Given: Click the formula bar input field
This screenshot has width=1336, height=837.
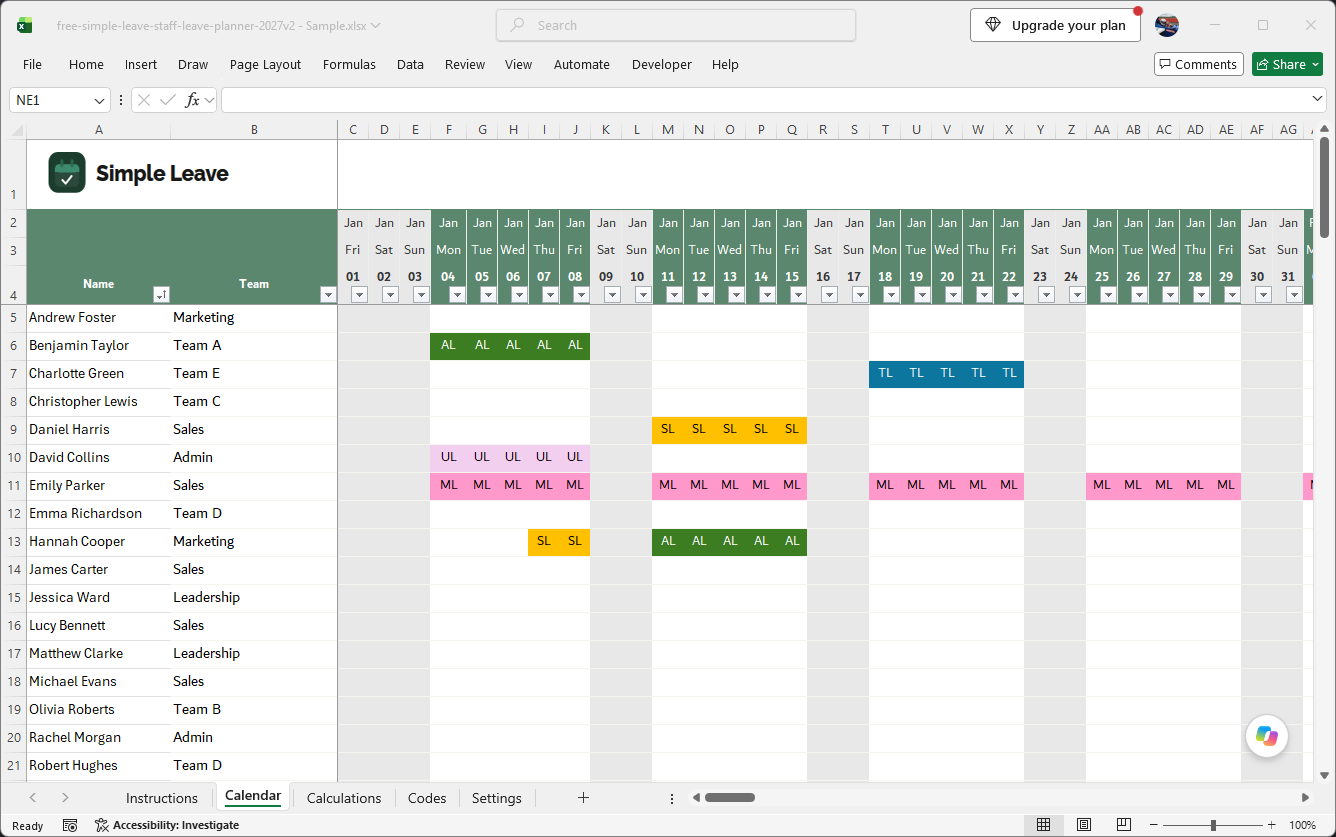Looking at the screenshot, I should point(764,100).
